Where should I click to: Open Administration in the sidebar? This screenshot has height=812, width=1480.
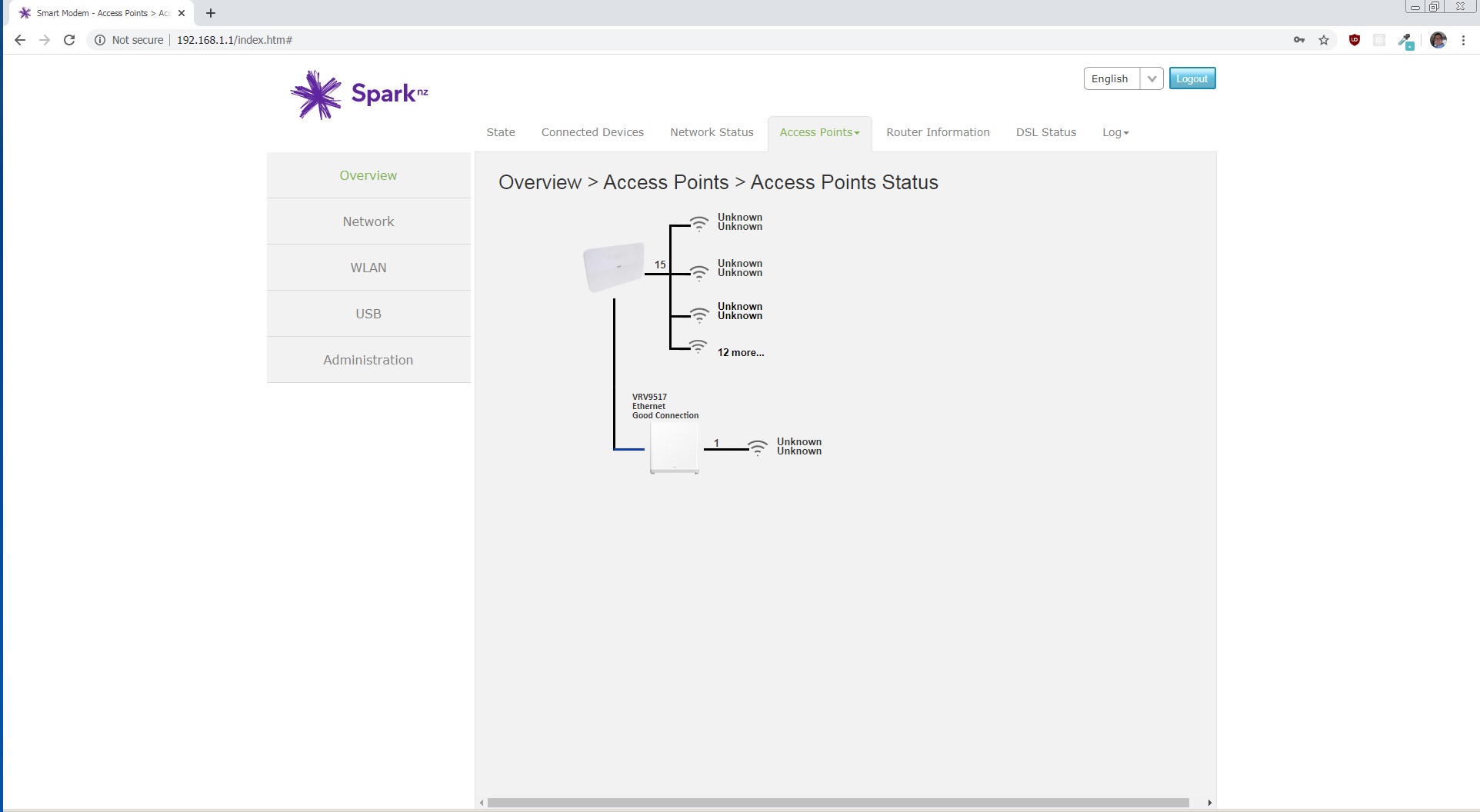[x=368, y=360]
